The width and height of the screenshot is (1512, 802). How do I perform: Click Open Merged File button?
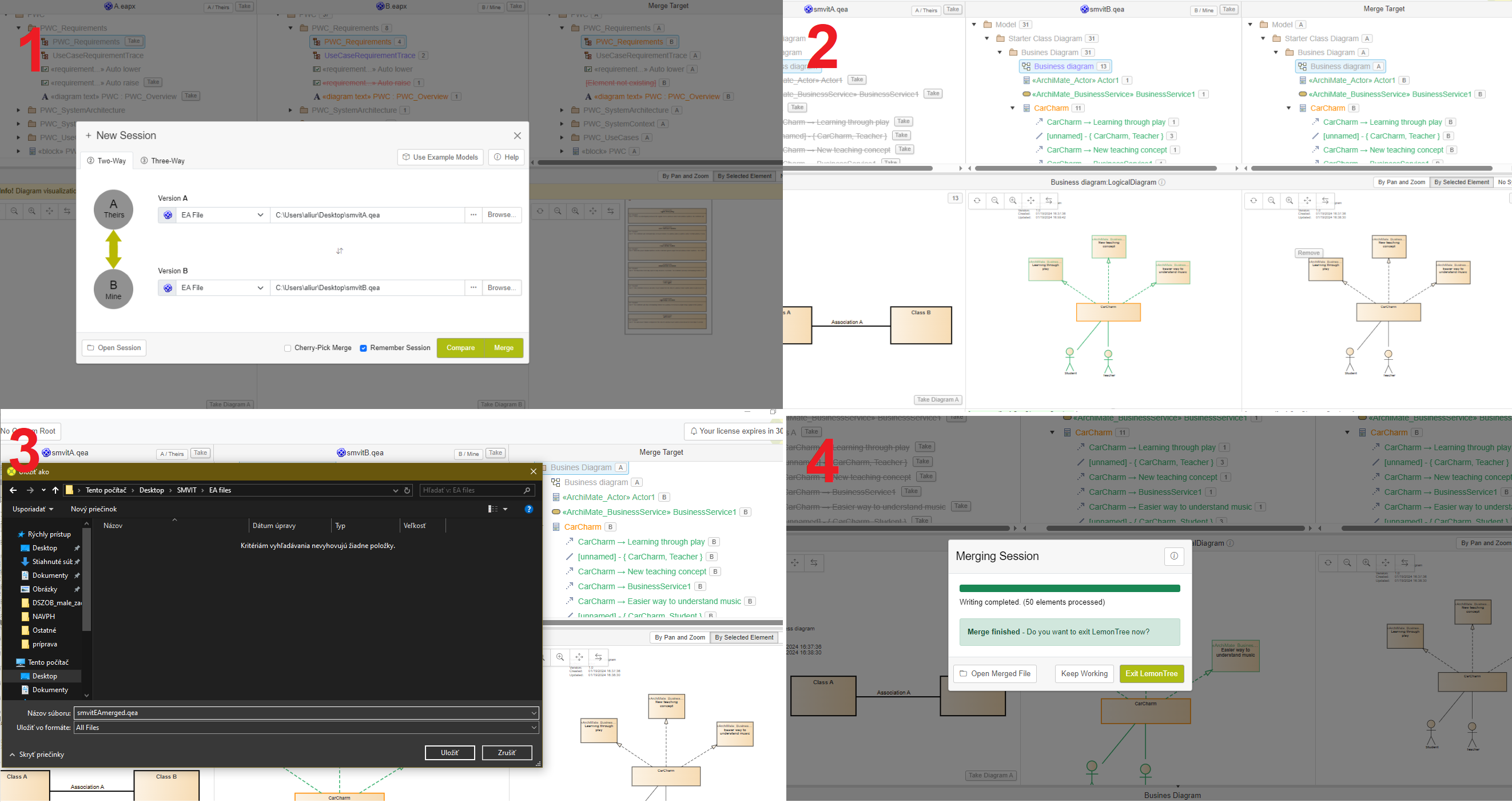[995, 674]
